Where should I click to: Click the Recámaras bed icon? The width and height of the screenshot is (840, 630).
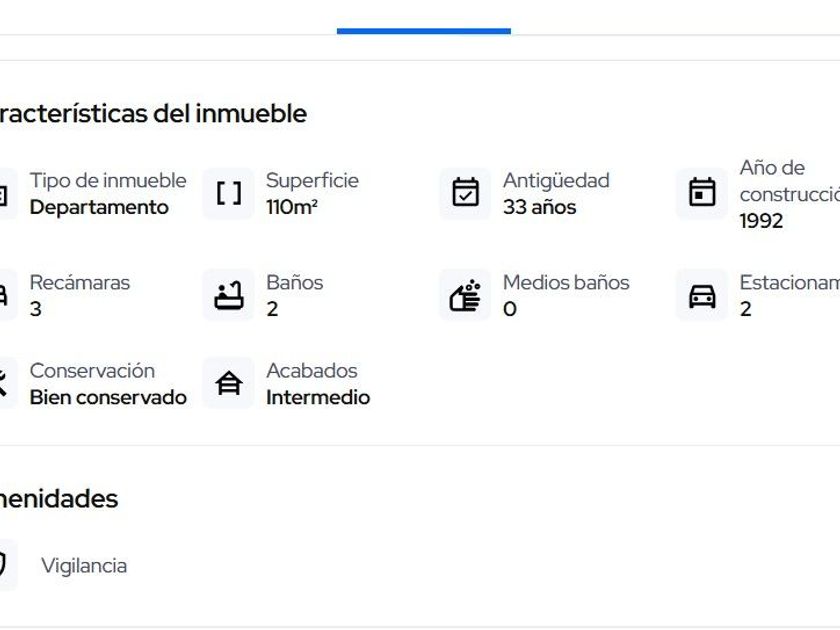pos(4,295)
